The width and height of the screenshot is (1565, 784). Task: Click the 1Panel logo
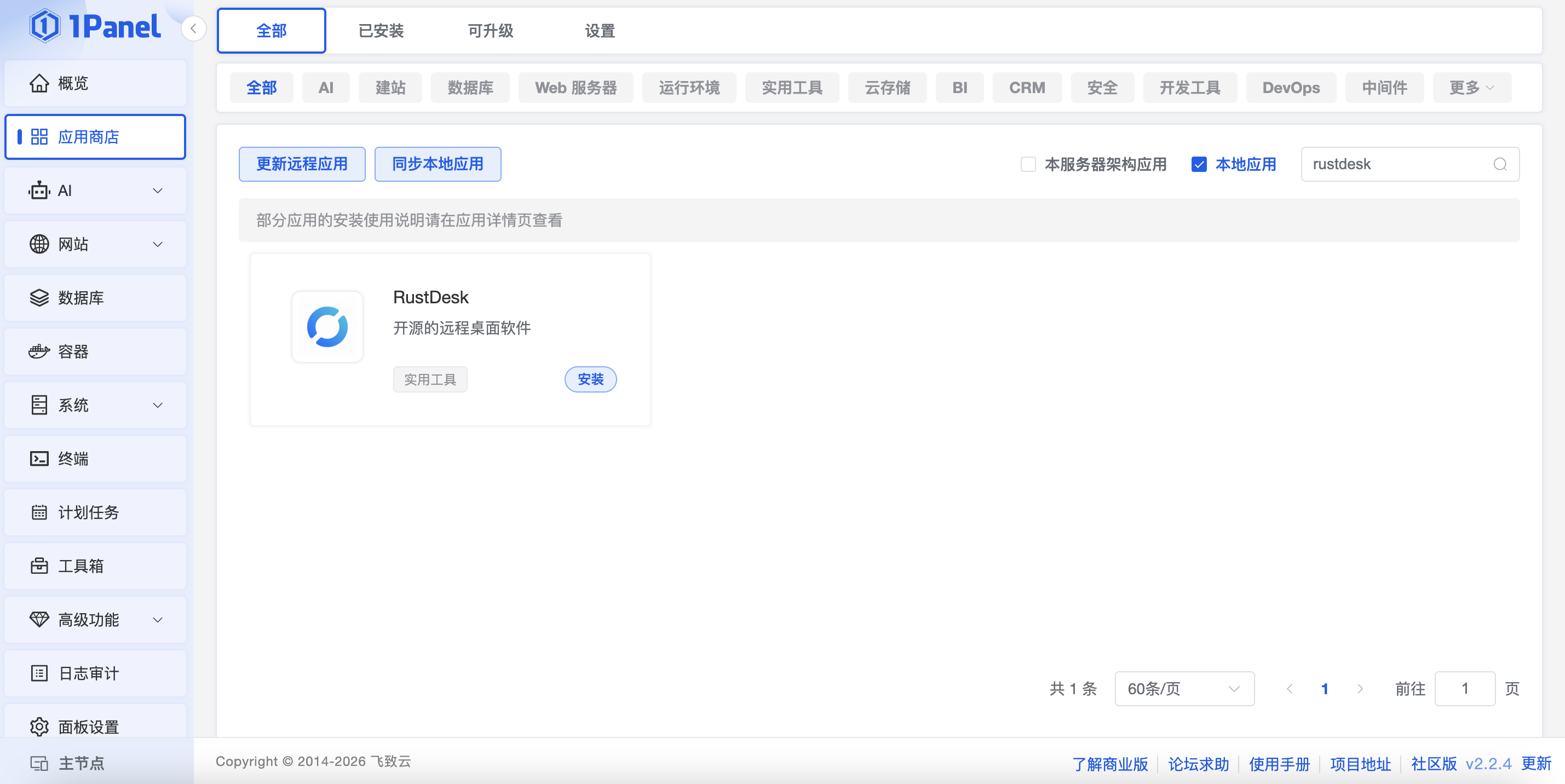(95, 26)
